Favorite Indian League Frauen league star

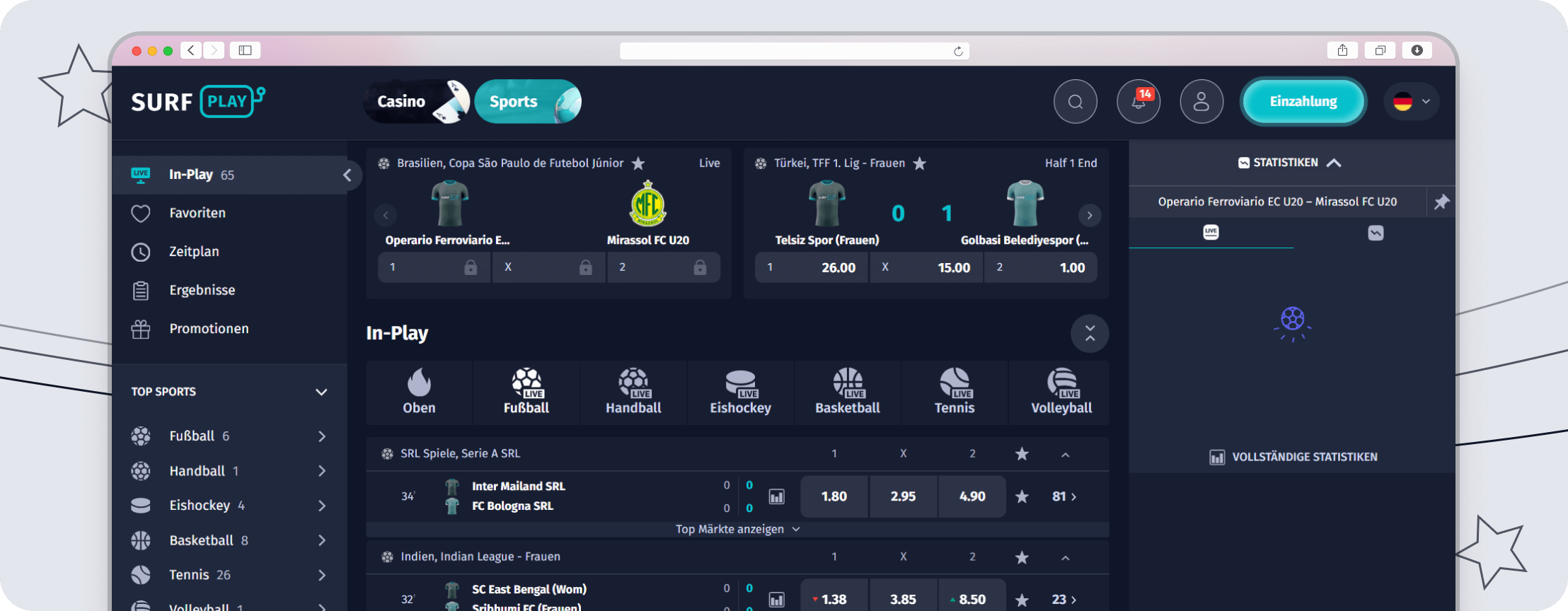click(1022, 557)
